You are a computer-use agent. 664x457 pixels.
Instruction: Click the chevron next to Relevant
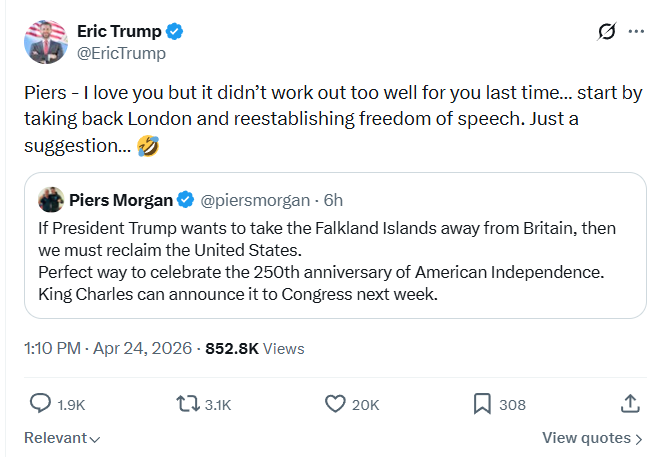click(95, 440)
